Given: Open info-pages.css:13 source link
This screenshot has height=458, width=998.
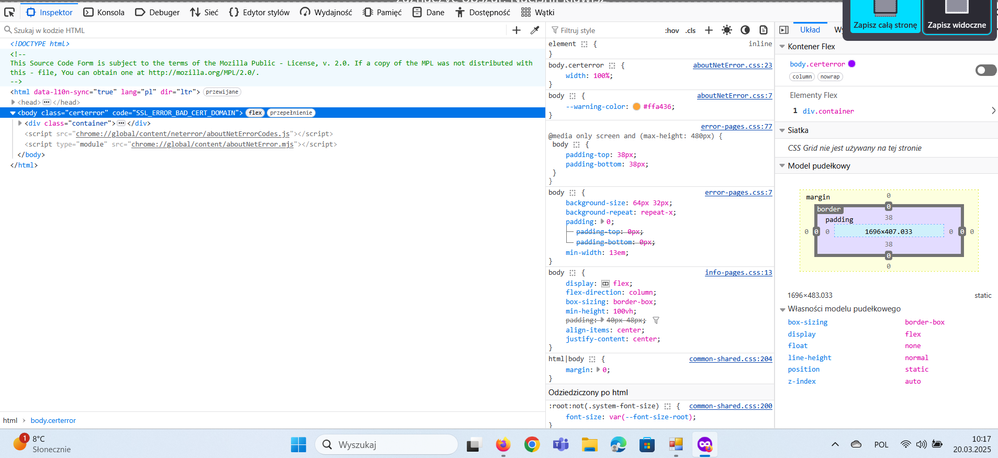Looking at the screenshot, I should 738,272.
